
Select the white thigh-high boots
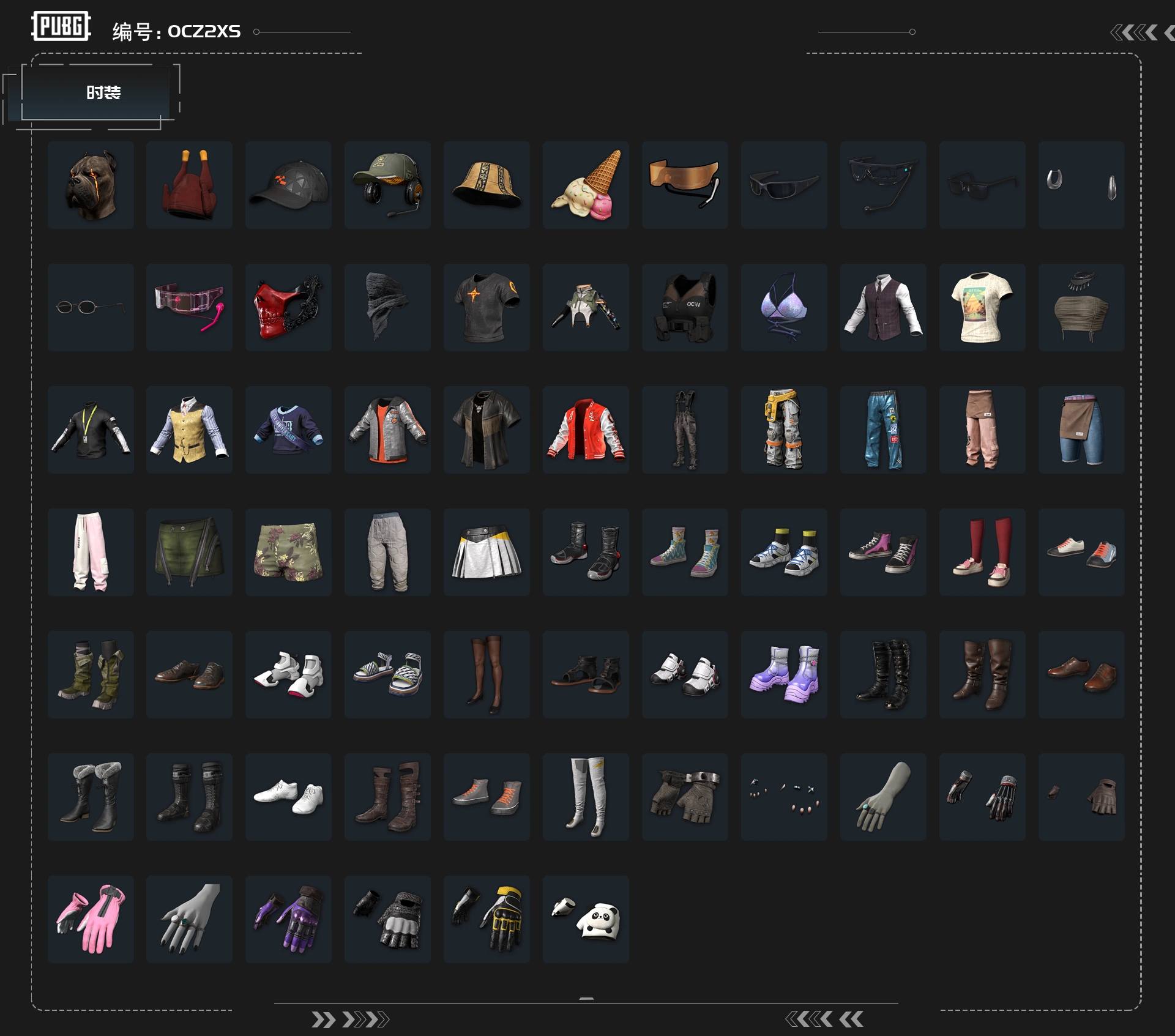pos(586,797)
